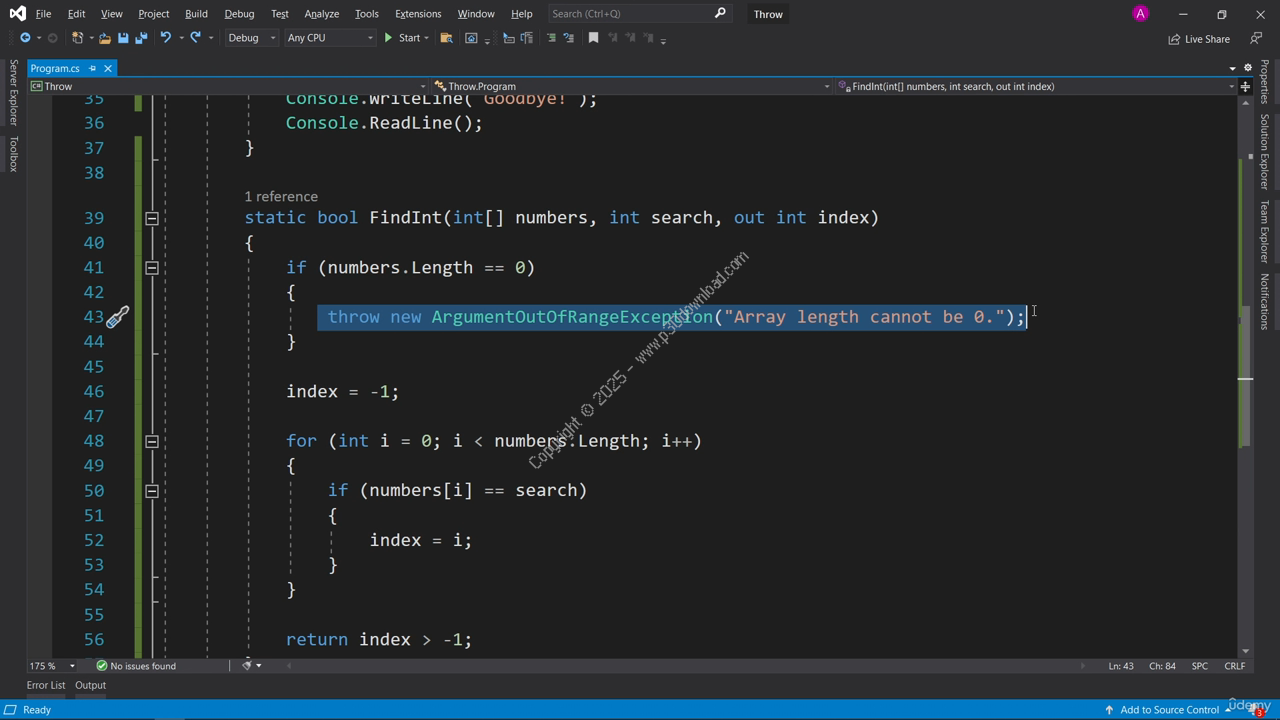Click the Save All icon
This screenshot has width=1280, height=720.
tap(141, 38)
